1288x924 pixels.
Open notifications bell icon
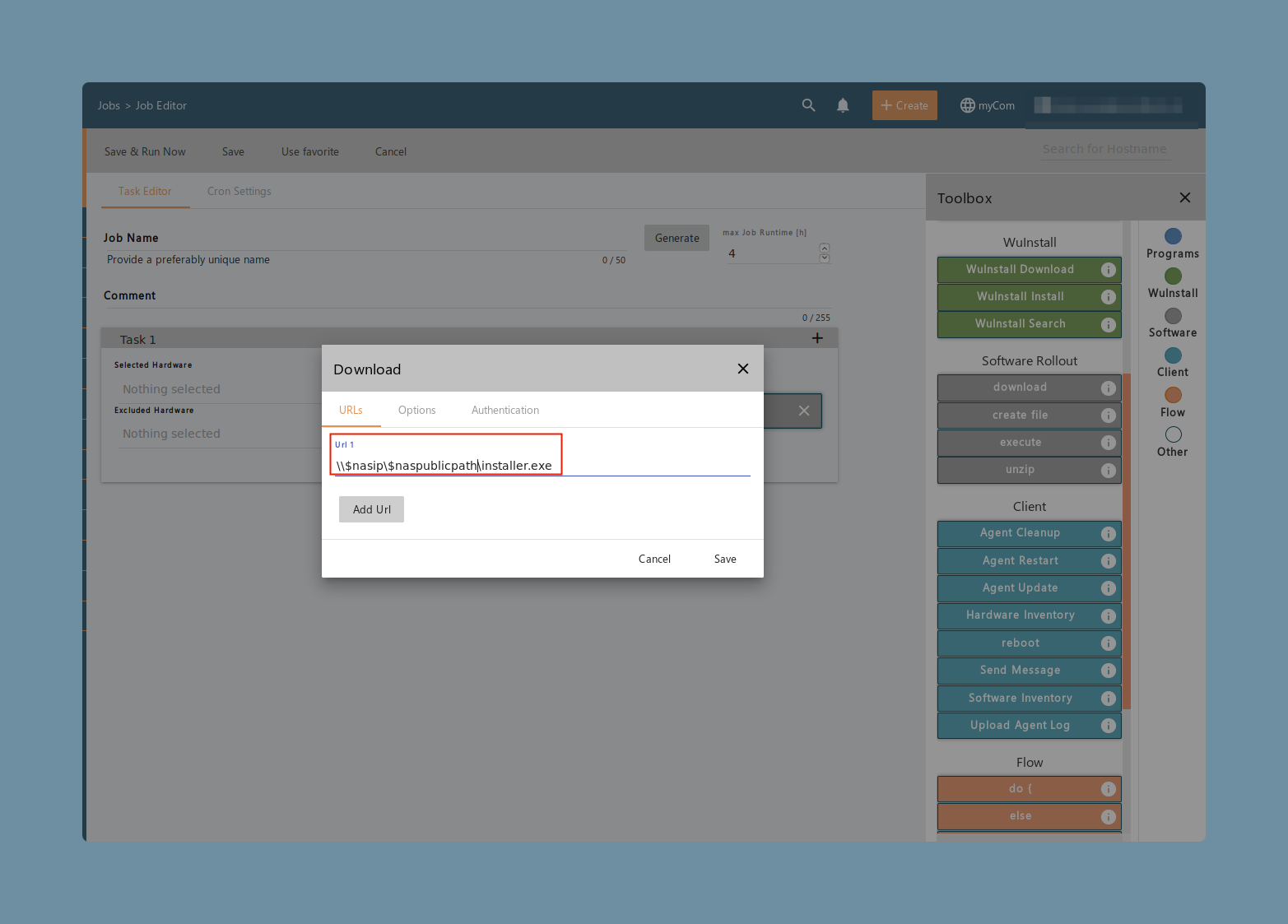(x=843, y=105)
